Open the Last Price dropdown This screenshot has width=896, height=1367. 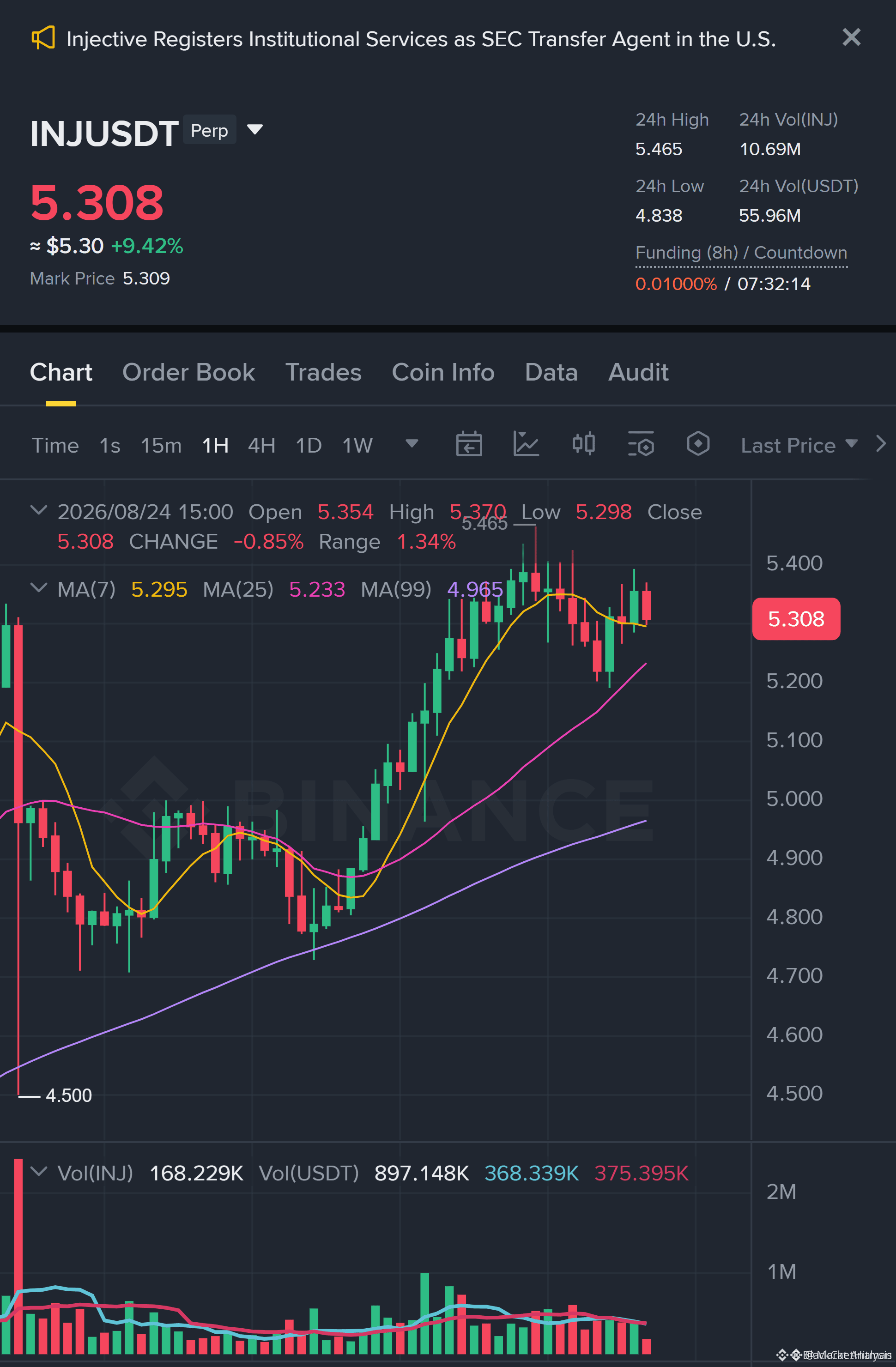pos(799,445)
